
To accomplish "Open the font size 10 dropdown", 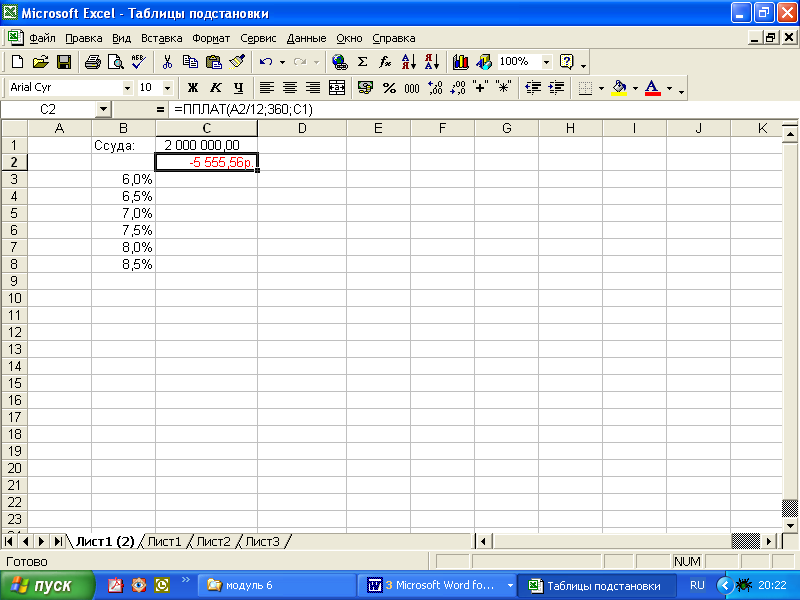I will point(167,88).
